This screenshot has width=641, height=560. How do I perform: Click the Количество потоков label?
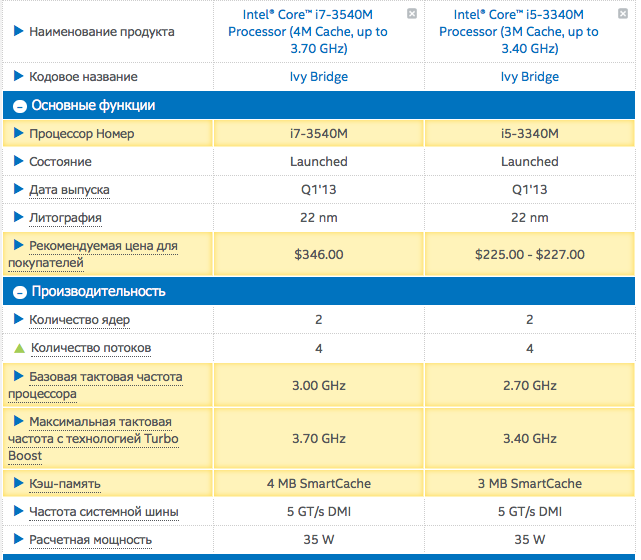(91, 348)
